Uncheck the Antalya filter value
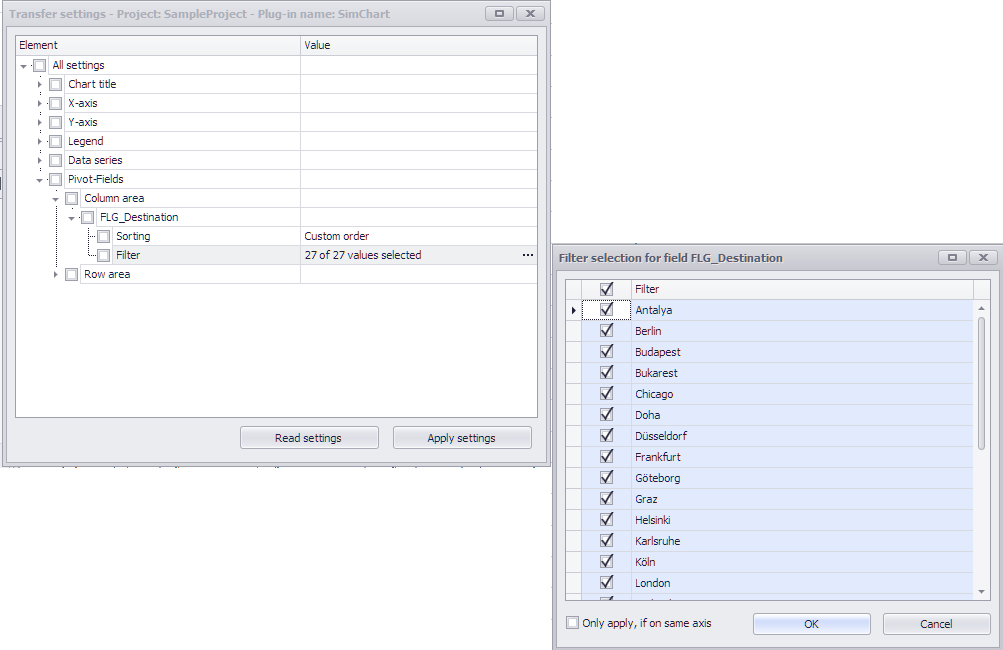The image size is (1003, 650). click(606, 310)
